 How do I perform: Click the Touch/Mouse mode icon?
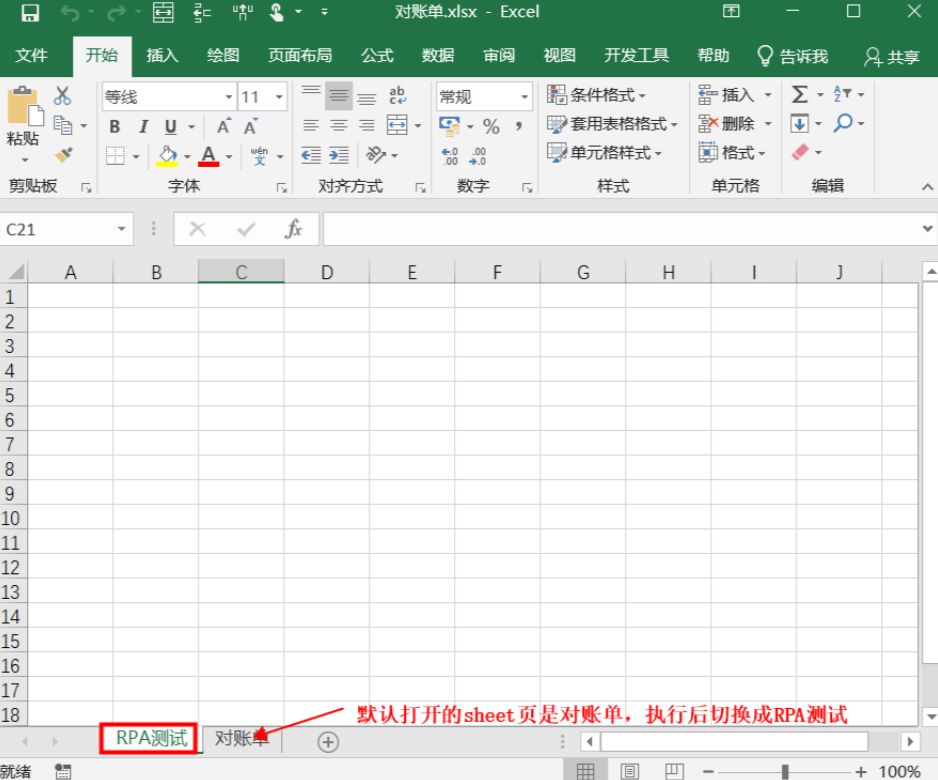click(276, 12)
